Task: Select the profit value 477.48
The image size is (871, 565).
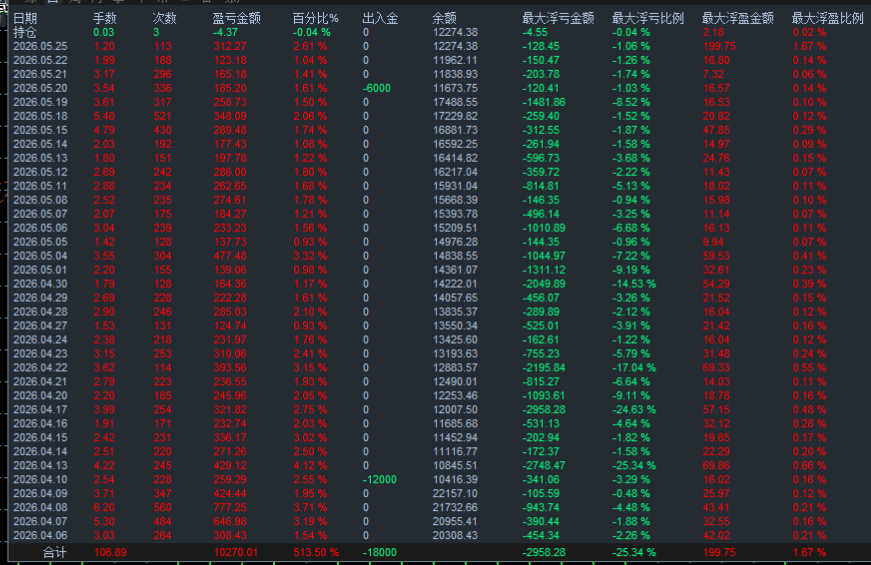Action: 230,256
